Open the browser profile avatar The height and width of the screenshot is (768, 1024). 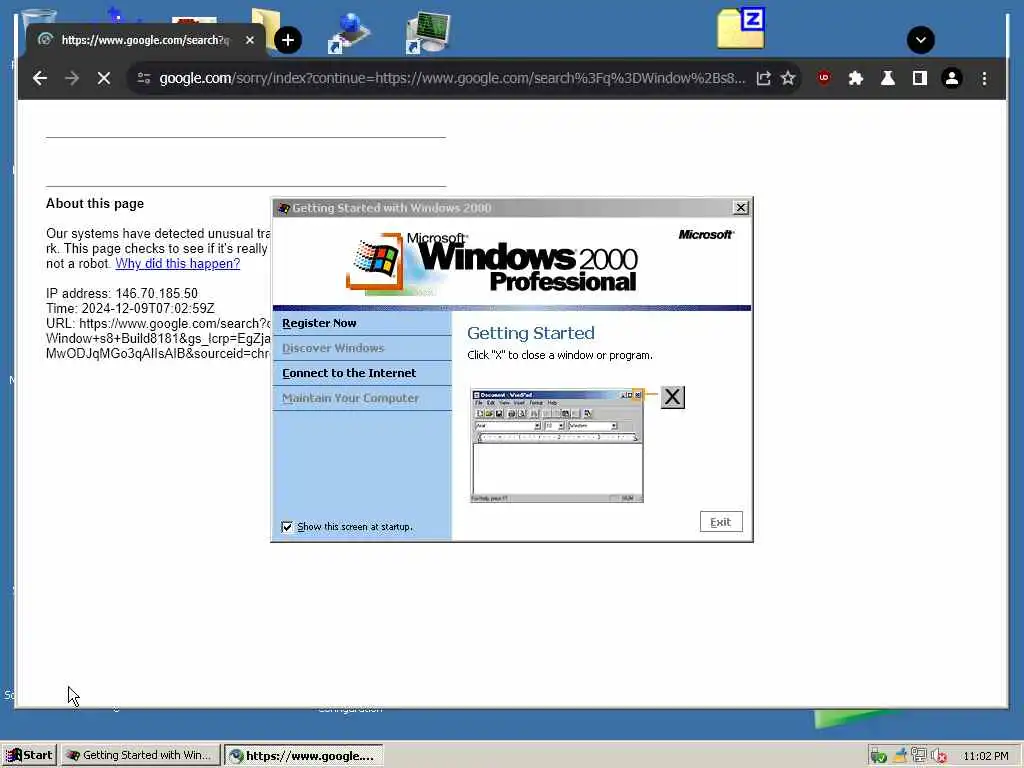952,78
